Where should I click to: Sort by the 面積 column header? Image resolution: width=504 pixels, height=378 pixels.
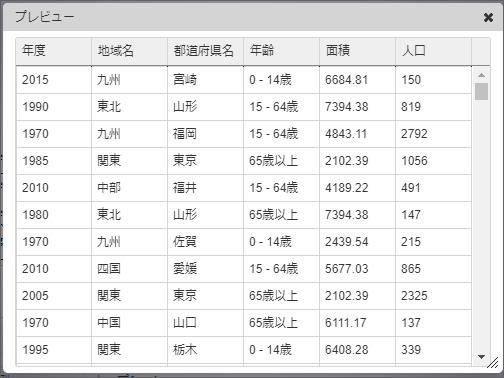[357, 51]
